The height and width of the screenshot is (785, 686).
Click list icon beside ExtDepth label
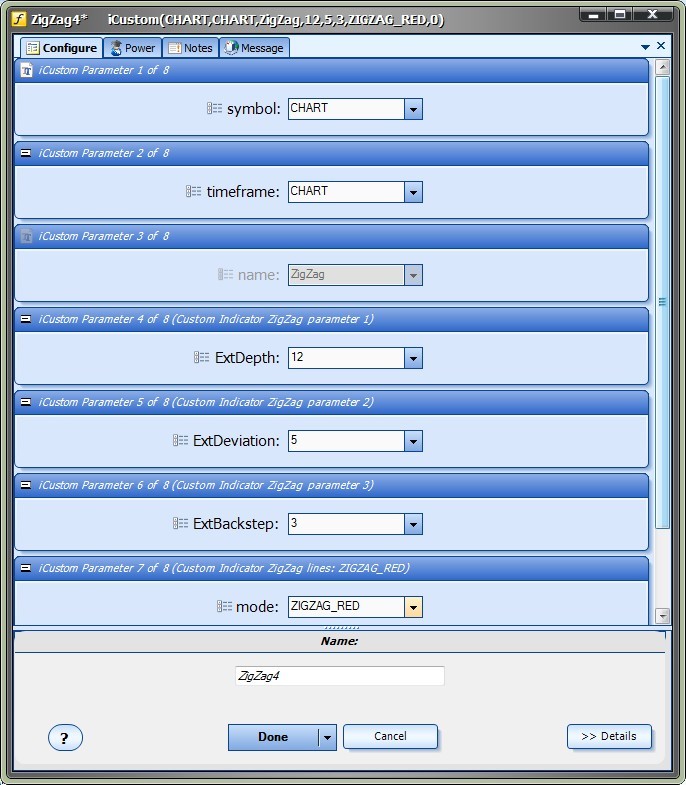tap(201, 357)
